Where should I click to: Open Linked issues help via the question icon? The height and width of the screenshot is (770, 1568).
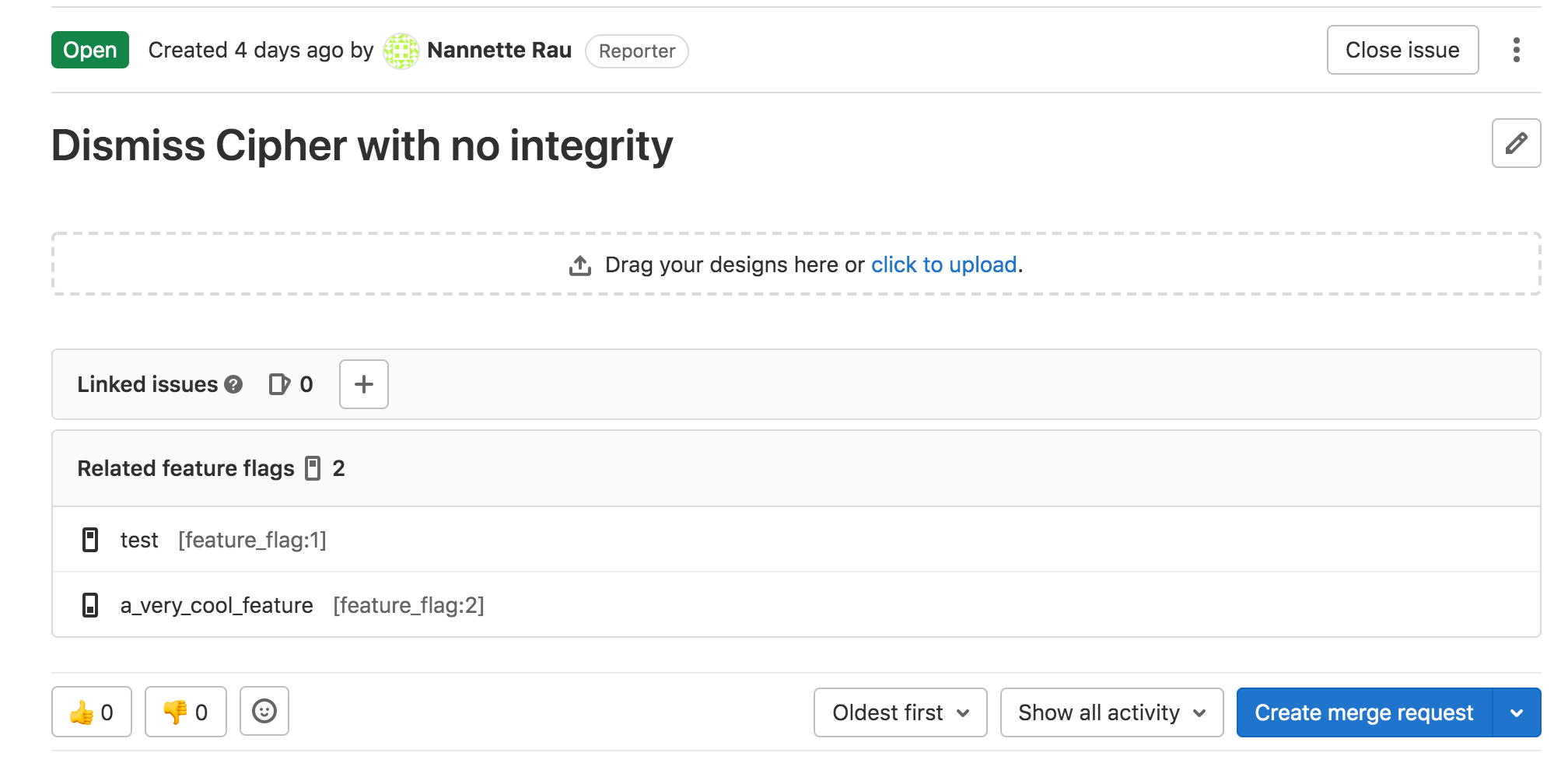[233, 384]
